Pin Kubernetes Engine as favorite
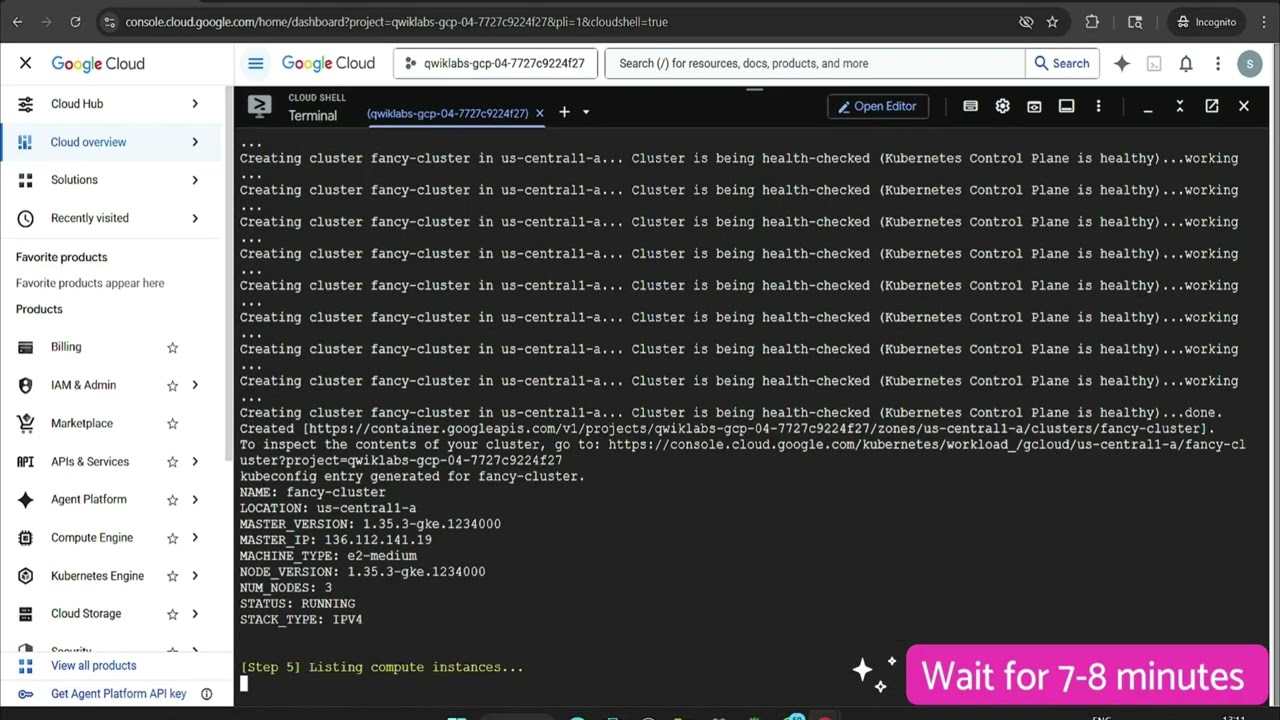The width and height of the screenshot is (1280, 720). (172, 576)
